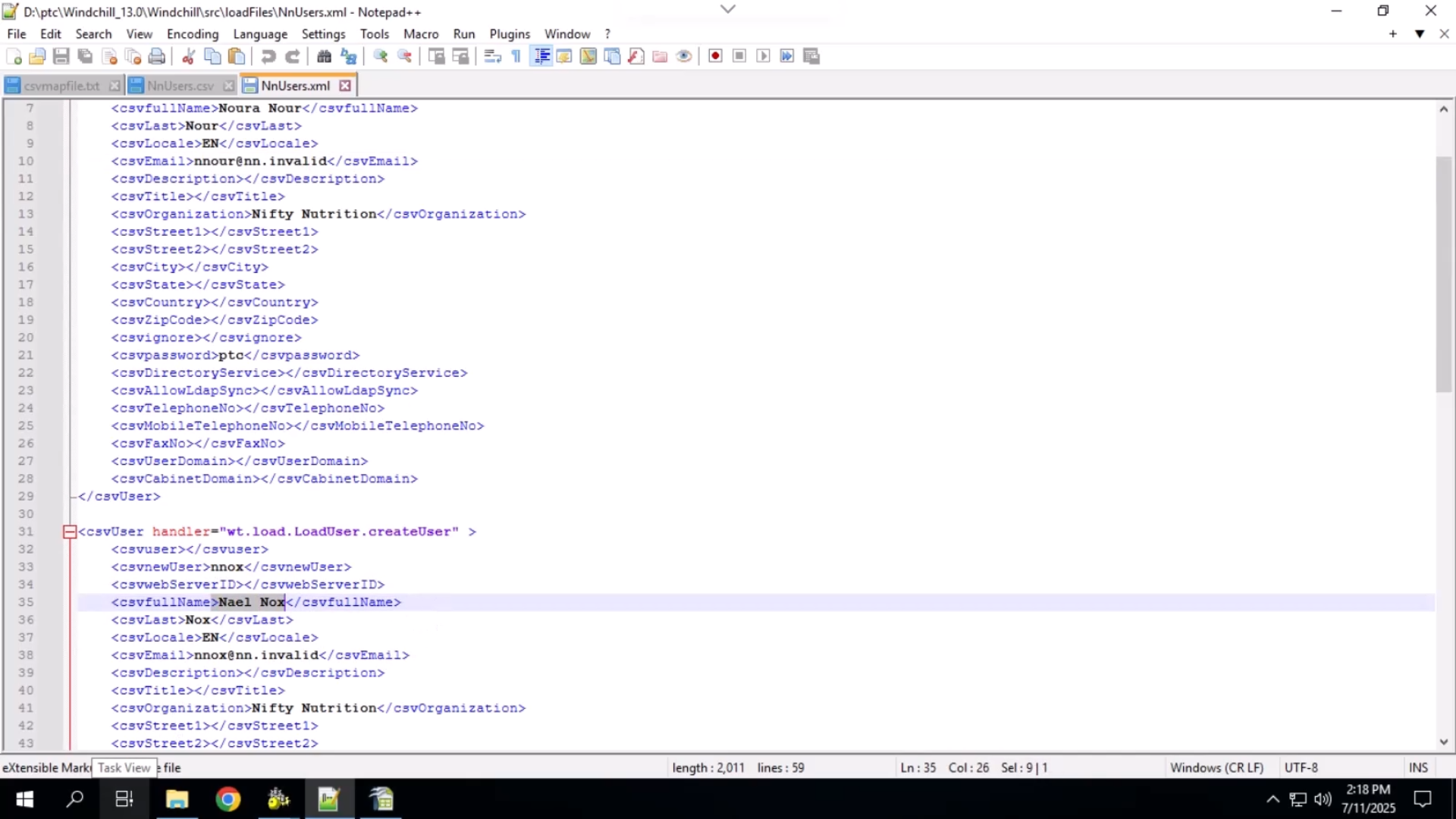Open the tab list dropdown arrow
This screenshot has width=1456, height=819.
(1419, 34)
